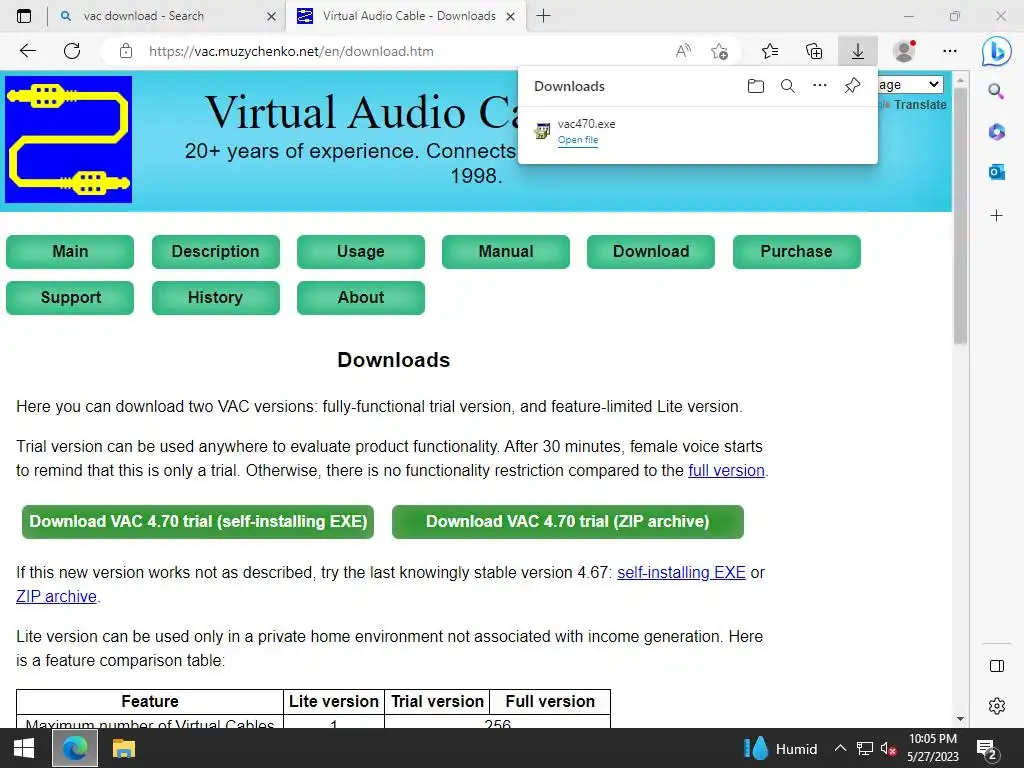
Task: Click the scrollbar down arrow
Action: (x=960, y=718)
